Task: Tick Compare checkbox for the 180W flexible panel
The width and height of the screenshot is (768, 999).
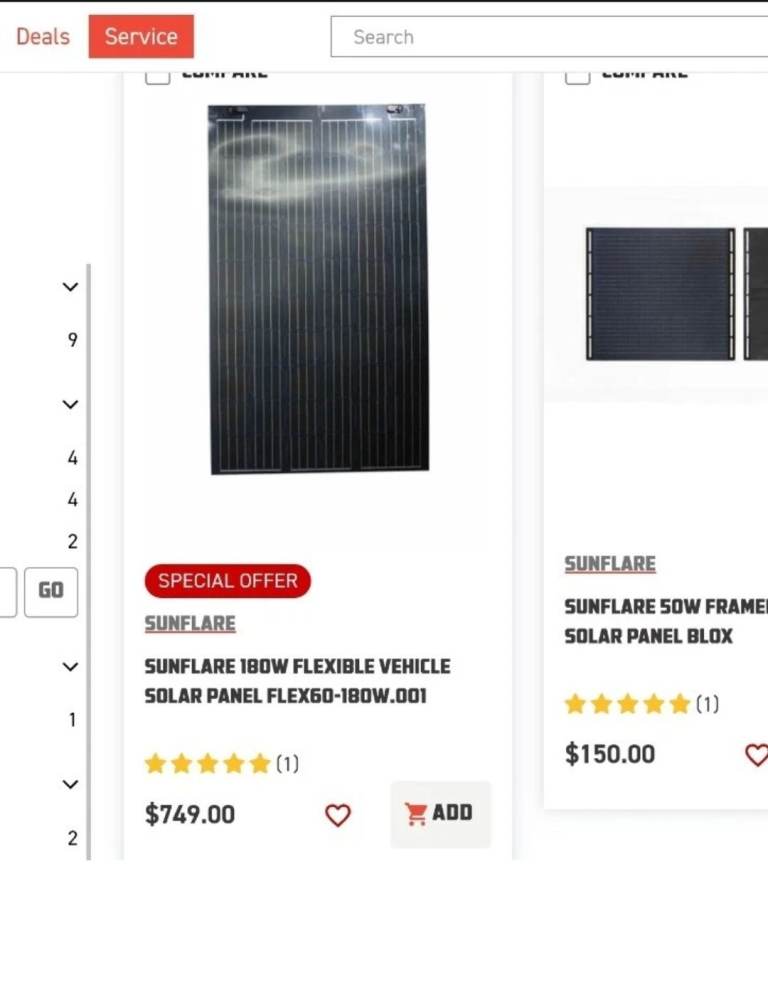Action: 158,74
